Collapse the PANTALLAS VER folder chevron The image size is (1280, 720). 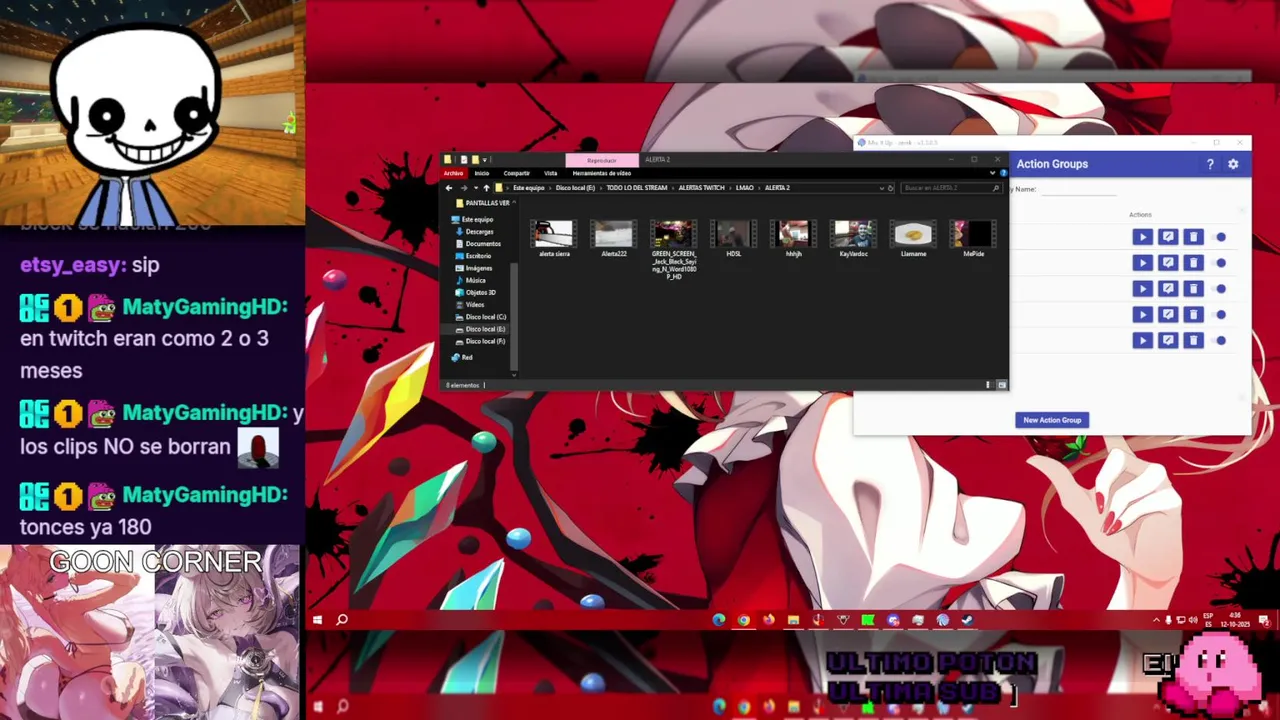(513, 203)
